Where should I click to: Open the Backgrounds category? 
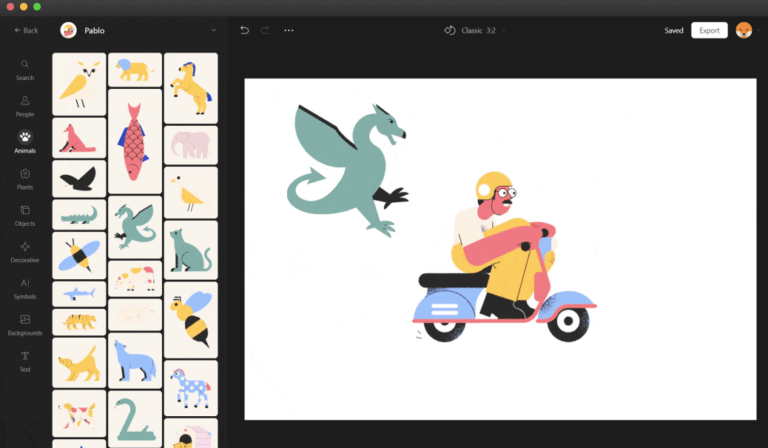point(24,325)
